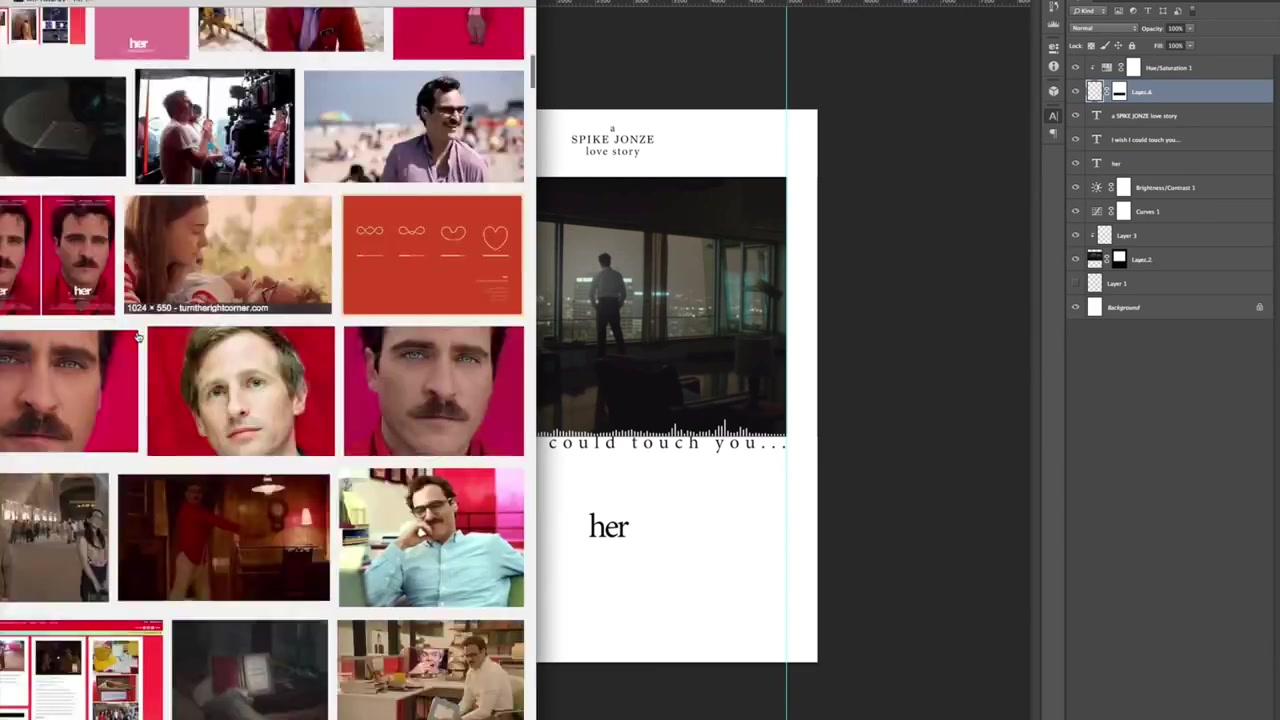Open the History panel icon in the dock
The image size is (1280, 720).
pos(1053,7)
